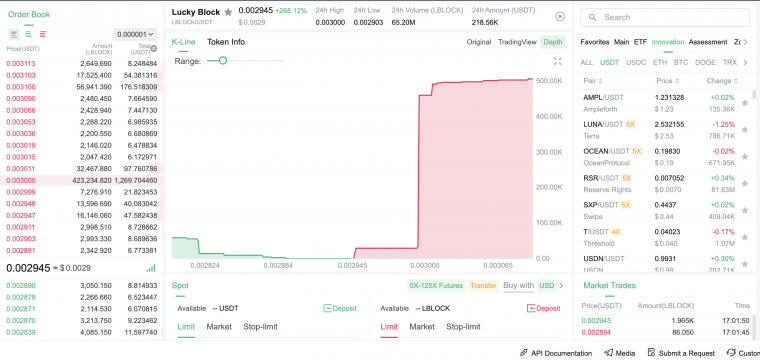Viewport: 760px width, 361px height.
Task: Open the 0.000001 price precision dropdown
Action: coord(136,34)
